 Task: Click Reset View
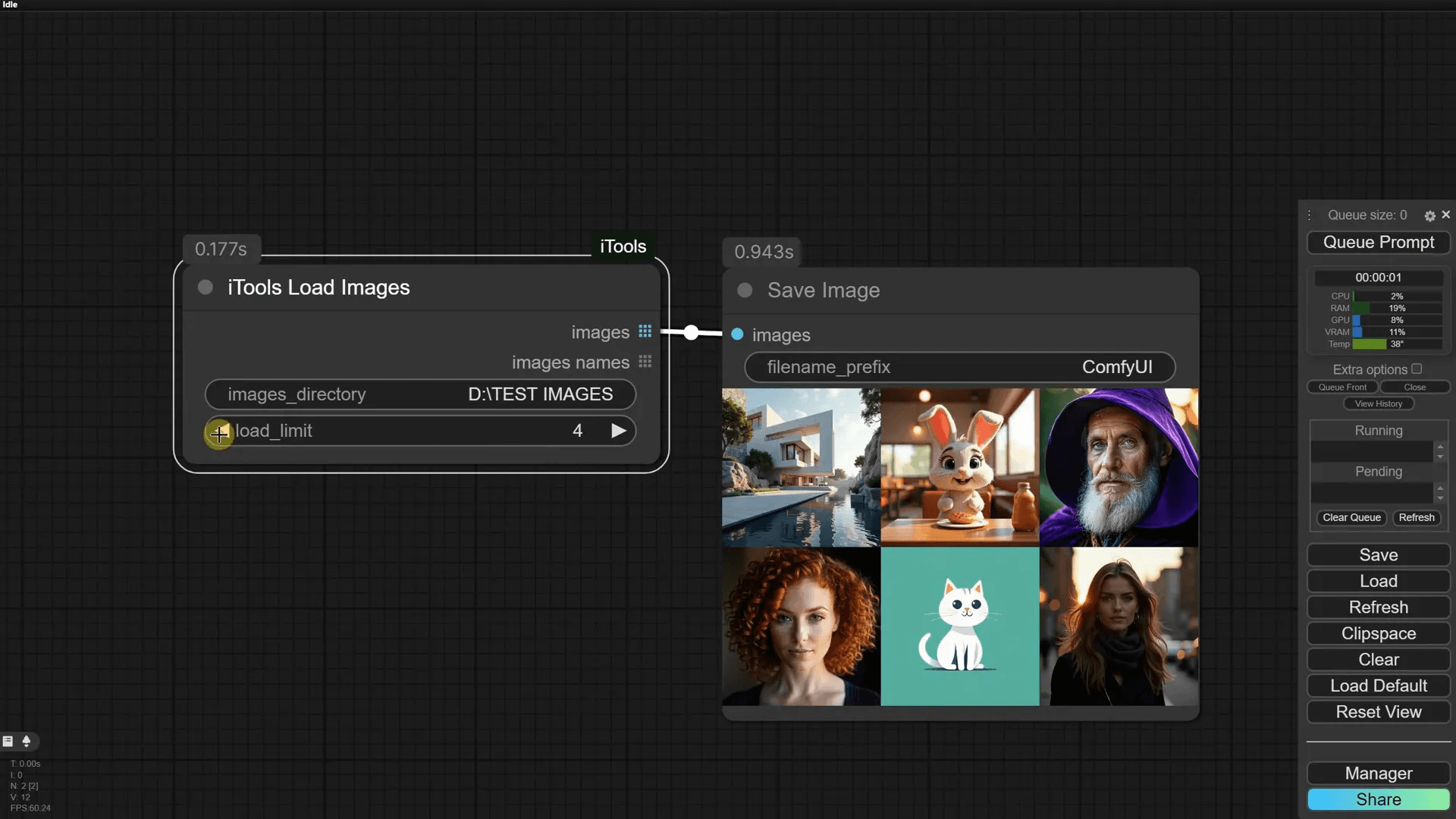[1379, 712]
